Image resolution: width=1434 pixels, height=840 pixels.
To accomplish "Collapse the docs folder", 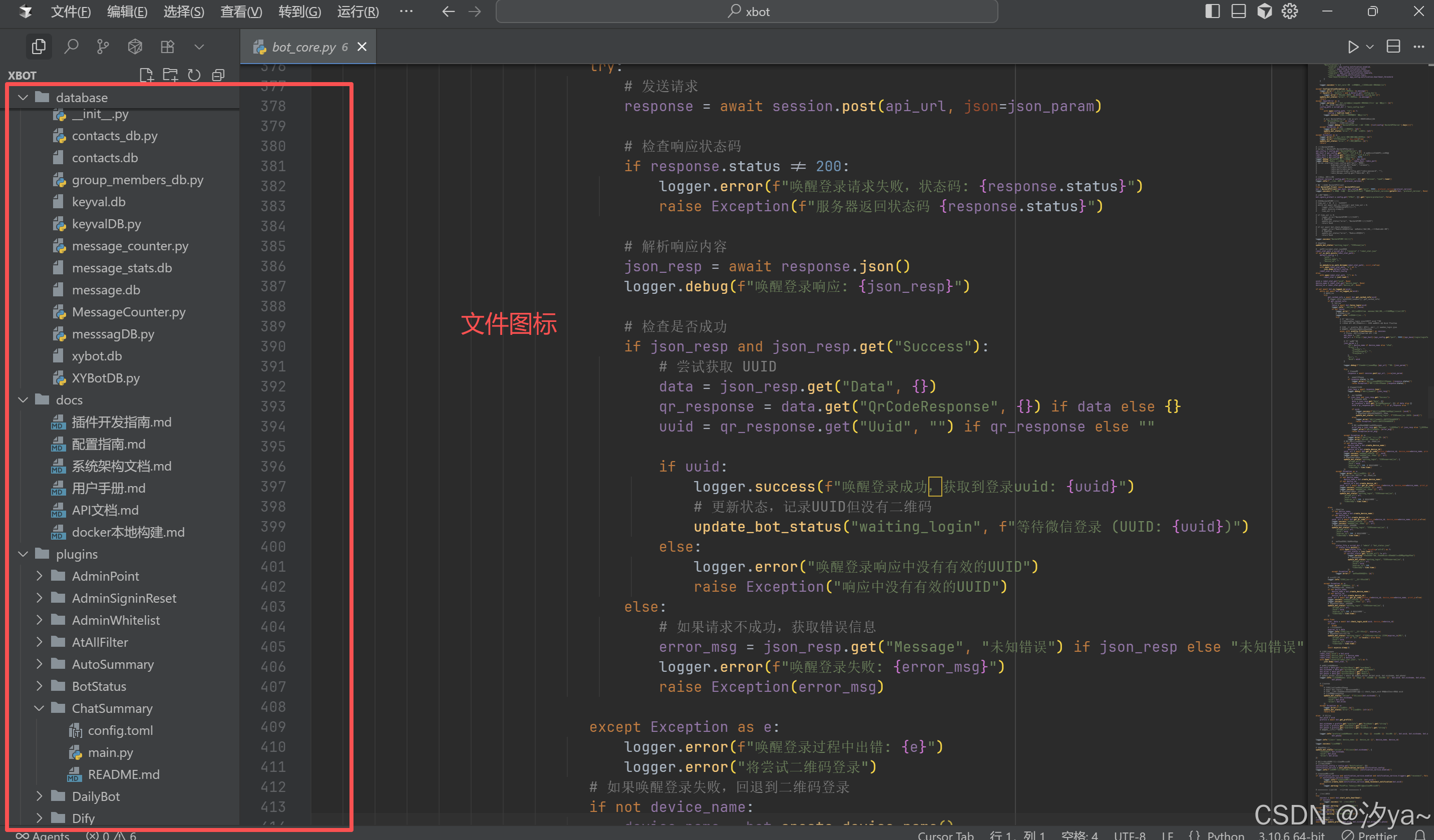I will 24,400.
